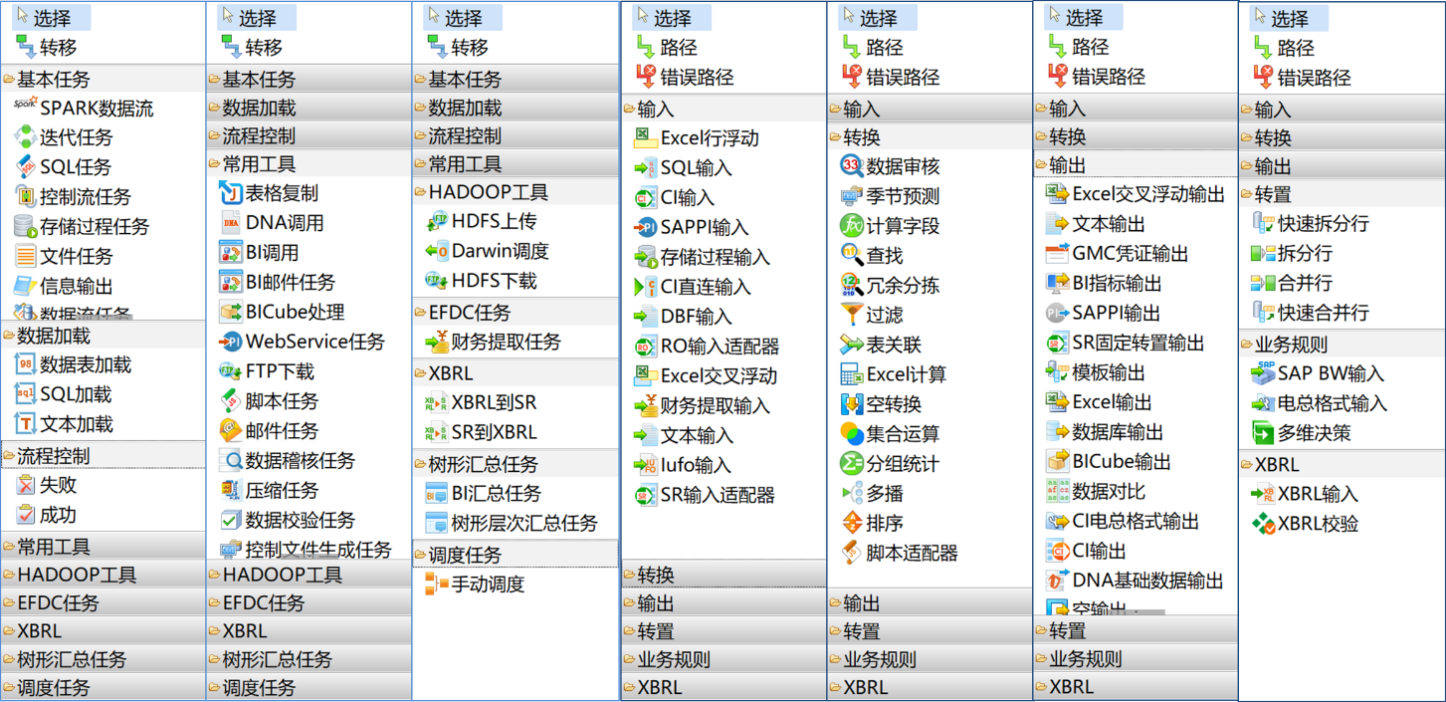Select the XBRL到SR icon
This screenshot has width=1446, height=702.
coord(437,402)
